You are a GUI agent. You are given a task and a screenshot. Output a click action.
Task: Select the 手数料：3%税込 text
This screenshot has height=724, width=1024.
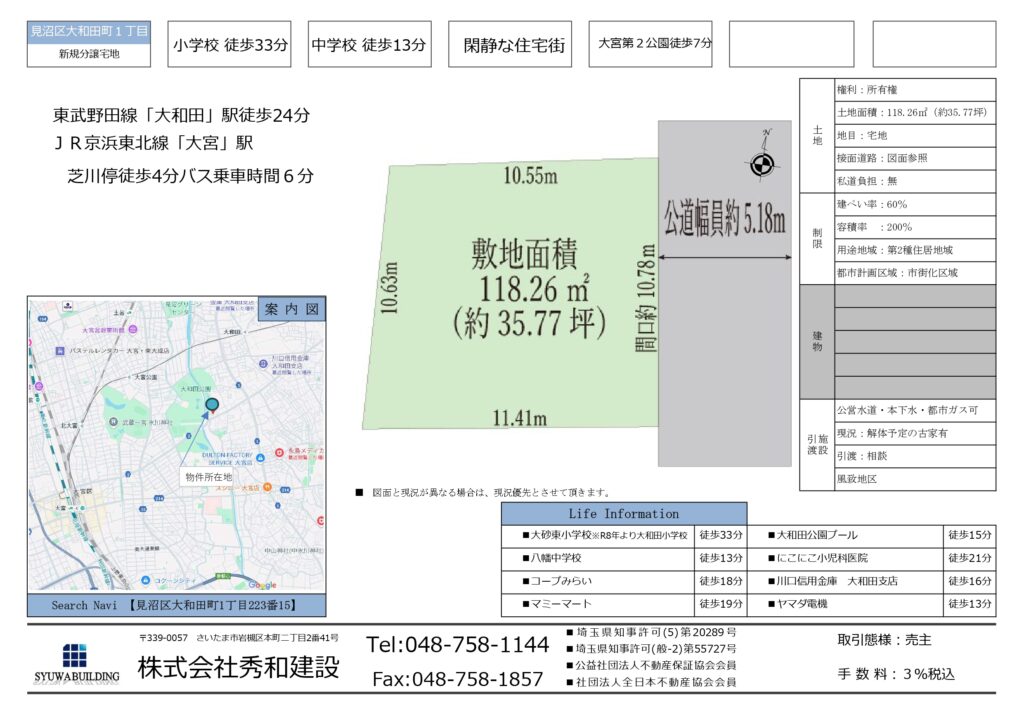pos(896,674)
